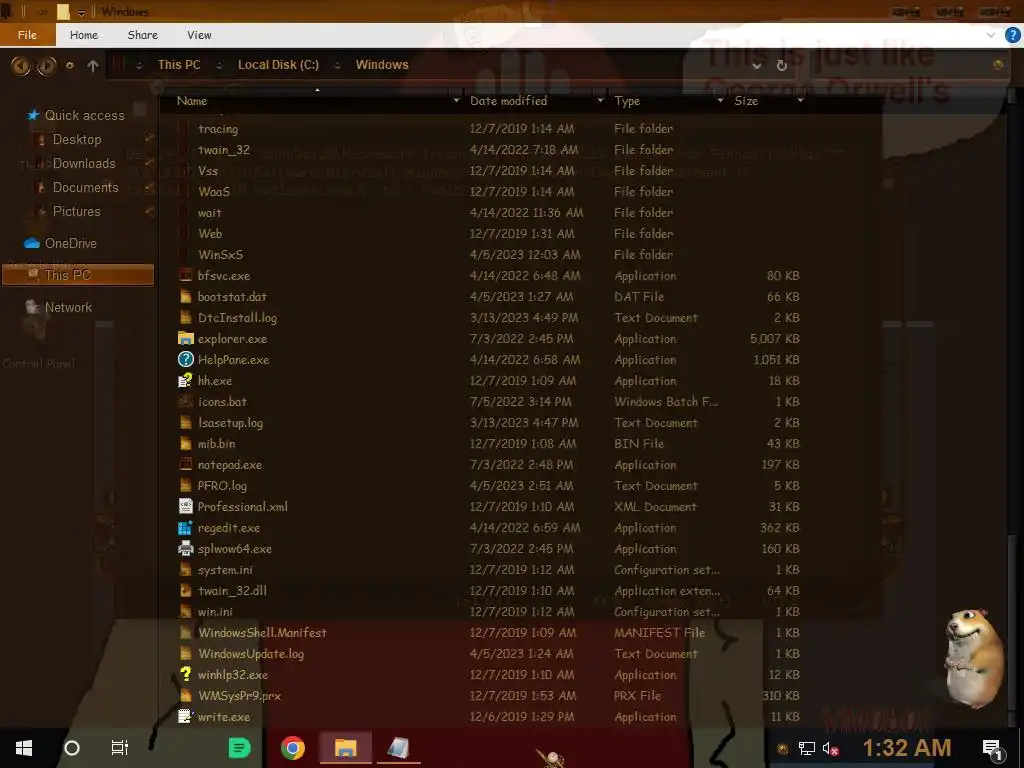Open the Share ribbon tab
The image size is (1024, 768).
pos(142,35)
